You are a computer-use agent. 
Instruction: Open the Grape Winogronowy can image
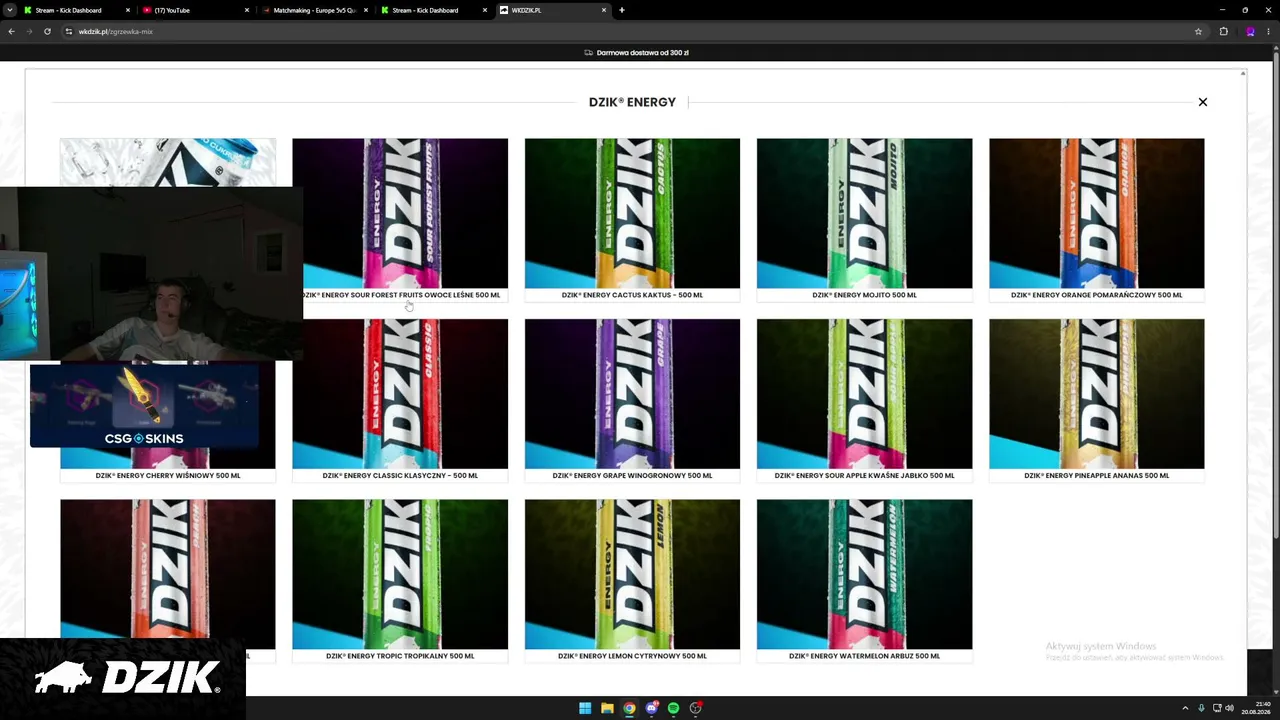[x=632, y=394]
